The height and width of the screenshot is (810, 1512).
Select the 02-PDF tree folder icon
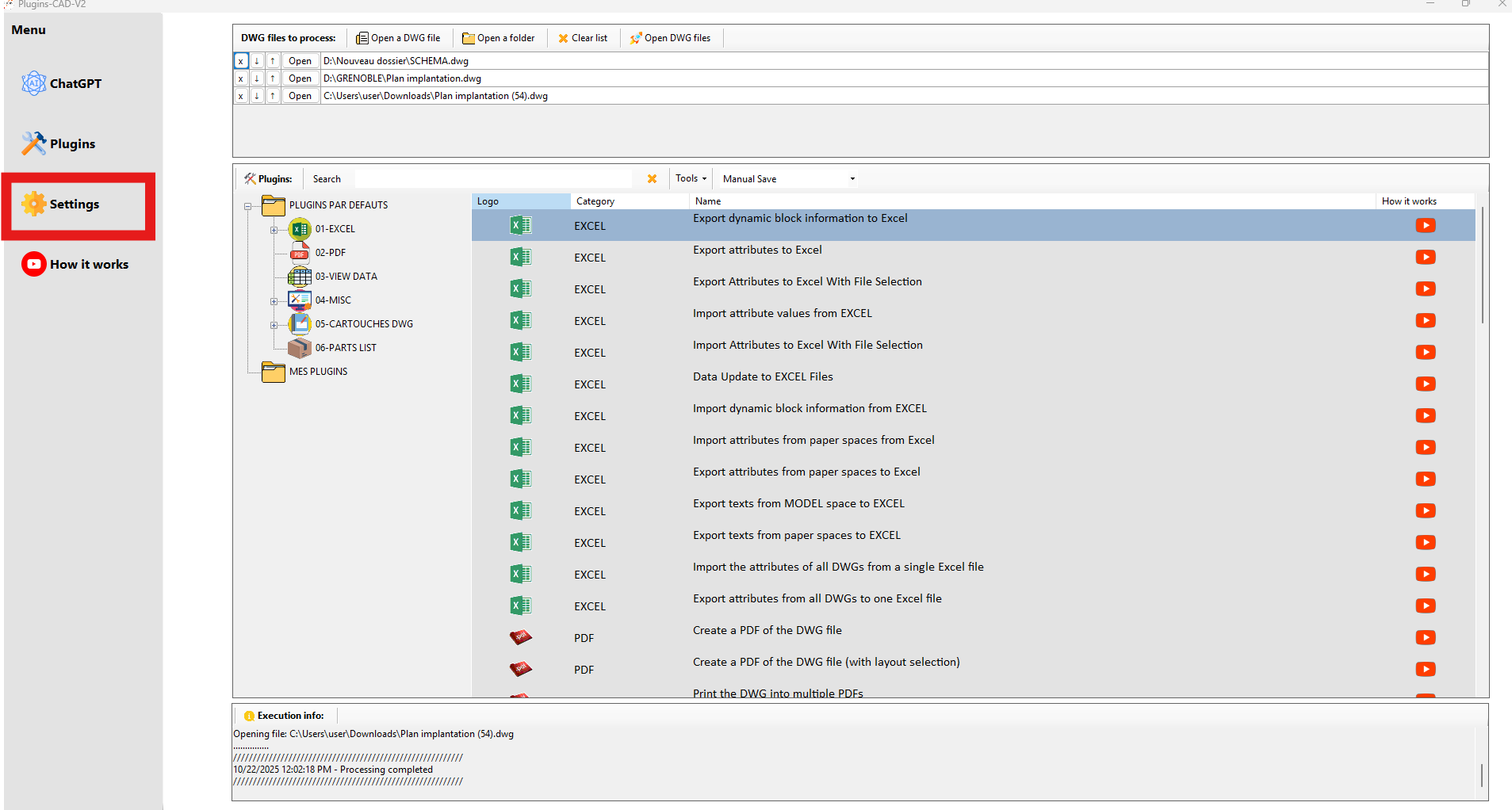(x=300, y=253)
